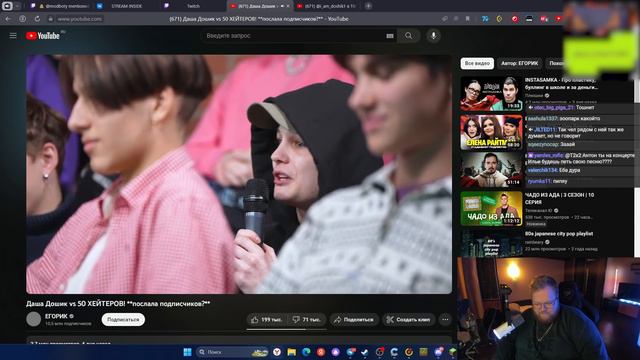Switch to the second YouTube tab
The height and width of the screenshot is (360, 640).
coord(327,6)
